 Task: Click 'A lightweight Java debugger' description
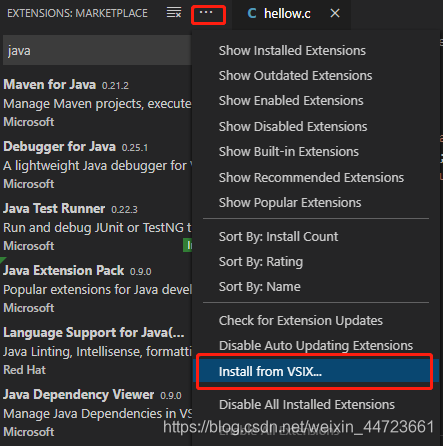(x=97, y=166)
